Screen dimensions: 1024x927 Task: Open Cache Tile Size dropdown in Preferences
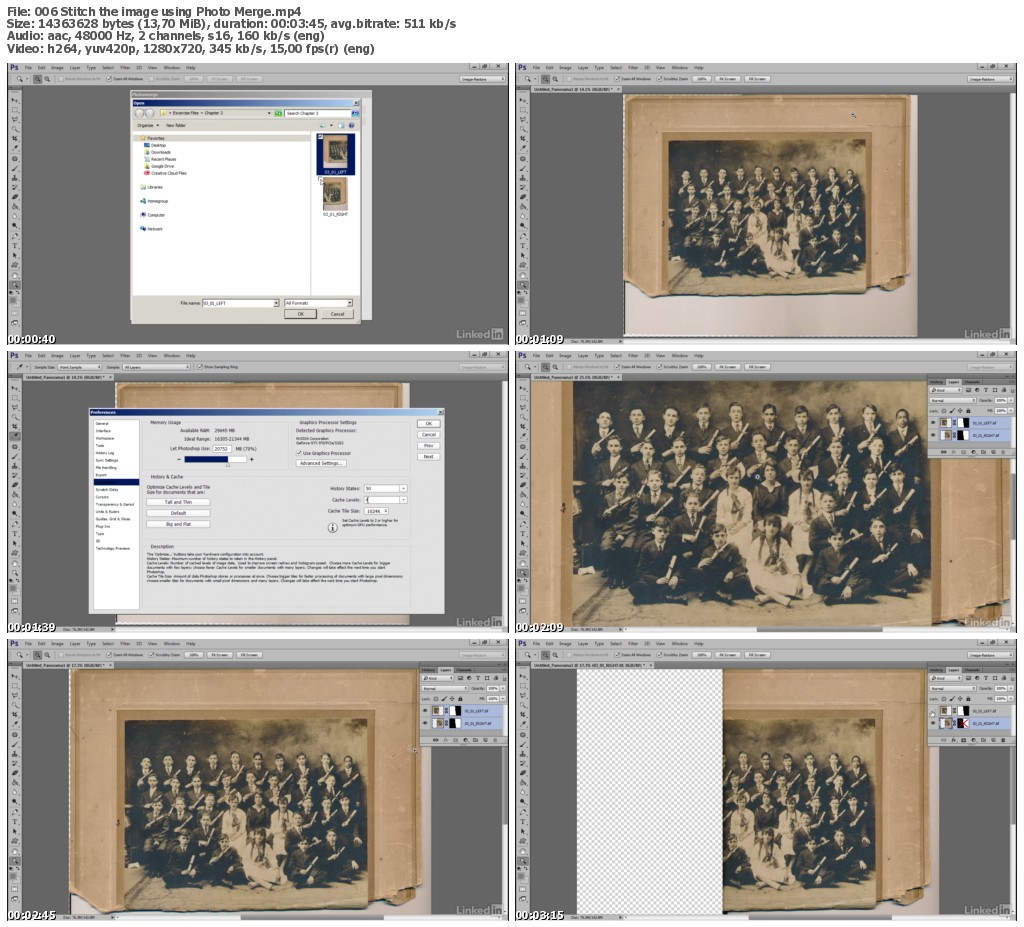(x=377, y=511)
